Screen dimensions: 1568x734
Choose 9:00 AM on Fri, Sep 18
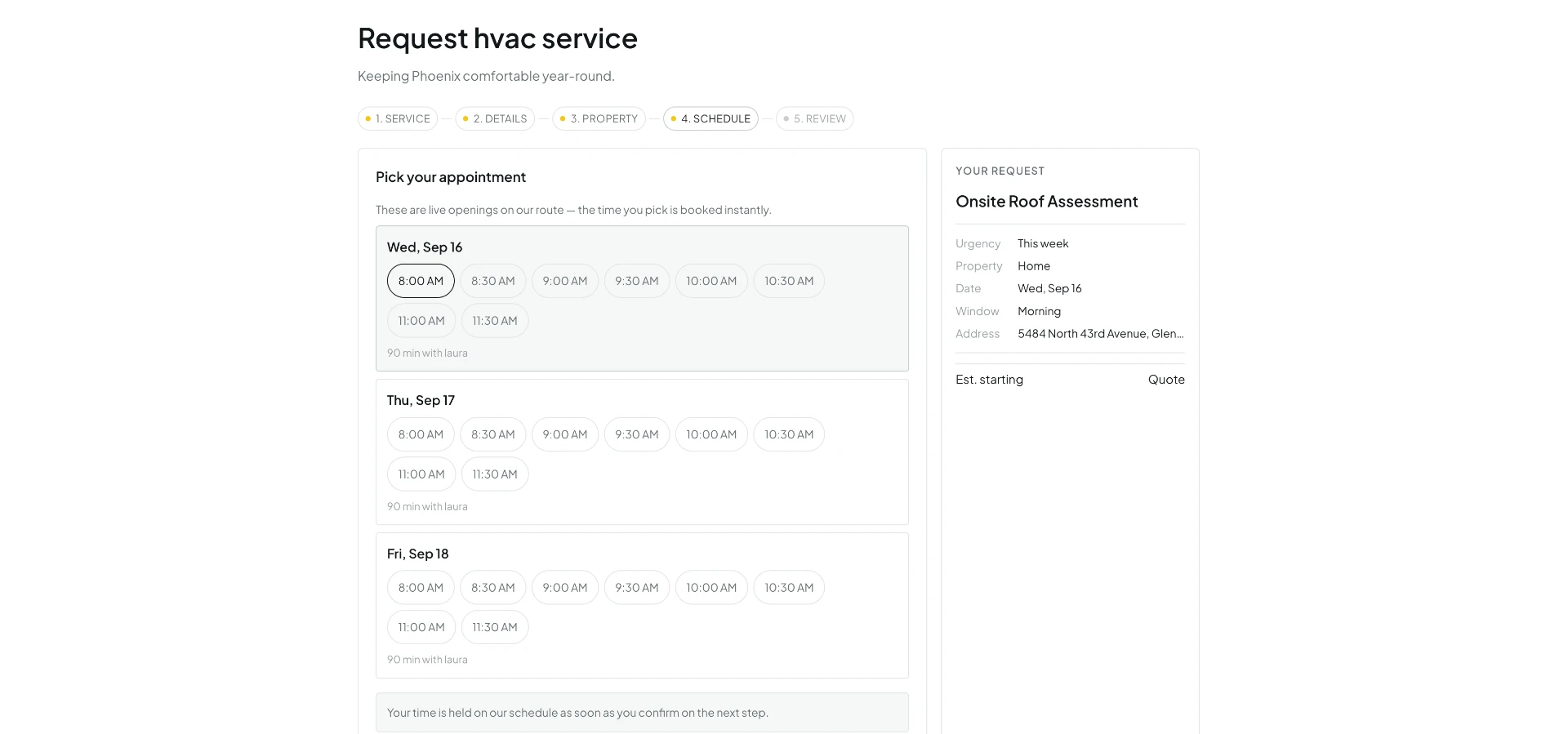coord(565,587)
